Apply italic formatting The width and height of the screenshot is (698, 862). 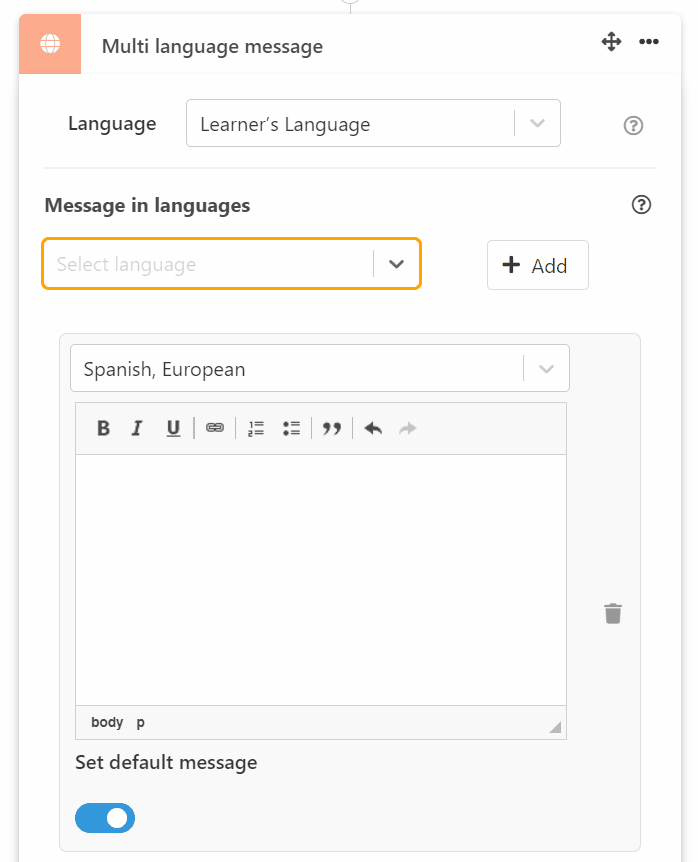click(x=137, y=428)
